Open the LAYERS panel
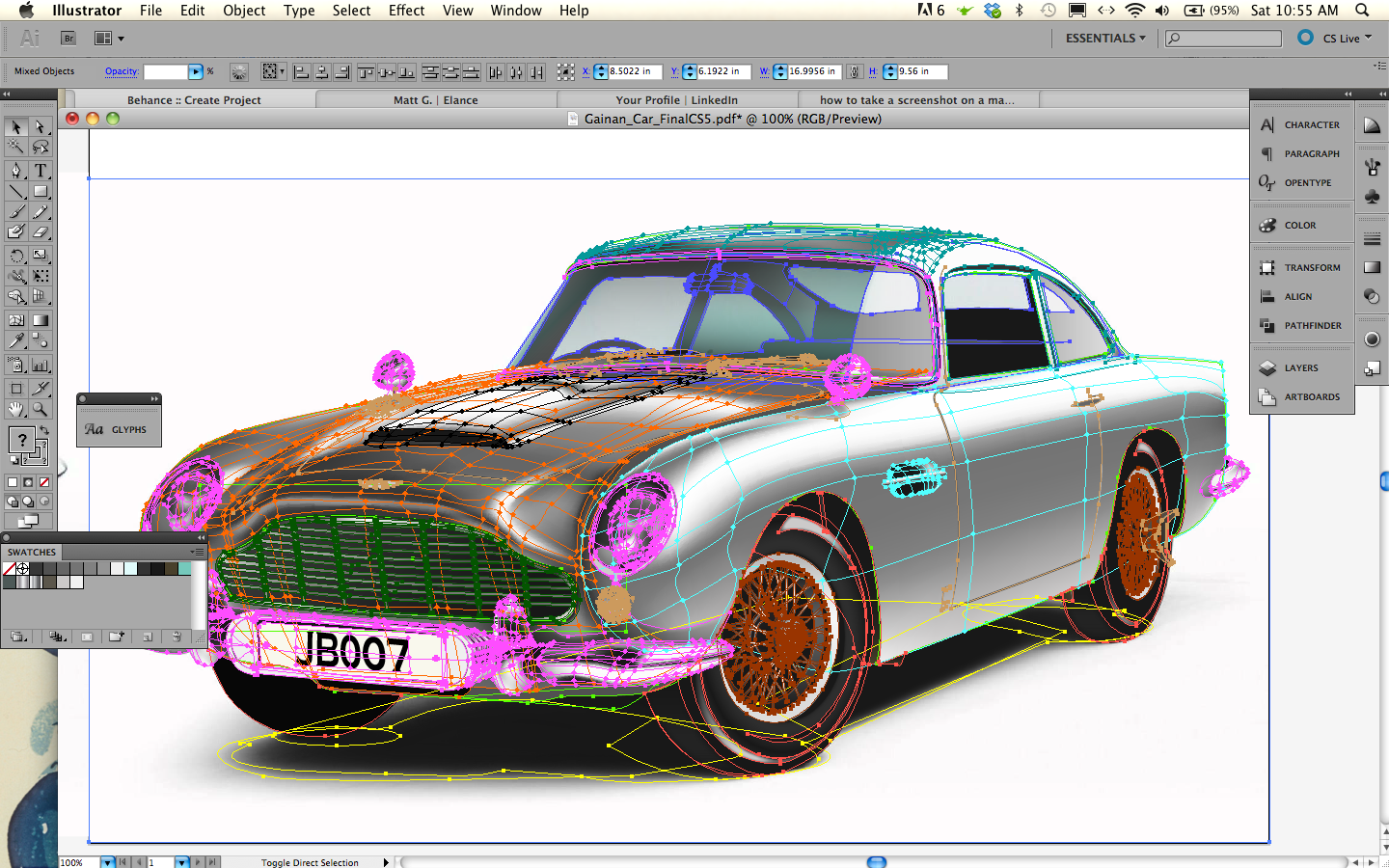Viewport: 1389px width, 868px height. tap(1300, 368)
